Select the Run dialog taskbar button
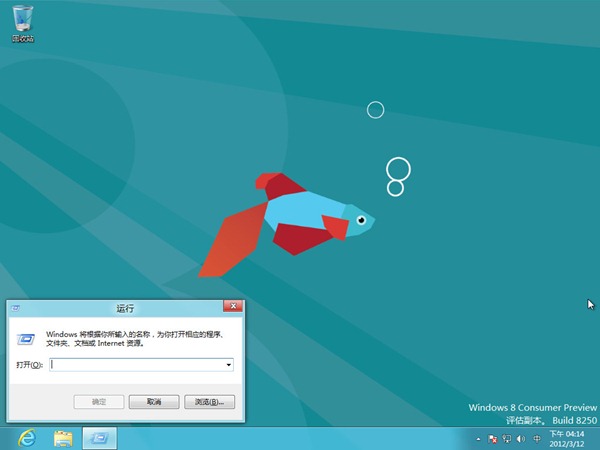Viewport: 600px width, 450px height. tap(99, 438)
